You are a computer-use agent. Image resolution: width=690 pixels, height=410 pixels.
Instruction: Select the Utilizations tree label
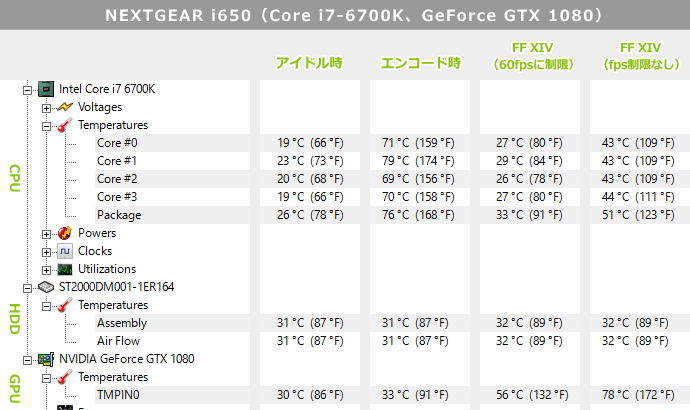pyautogui.click(x=107, y=269)
